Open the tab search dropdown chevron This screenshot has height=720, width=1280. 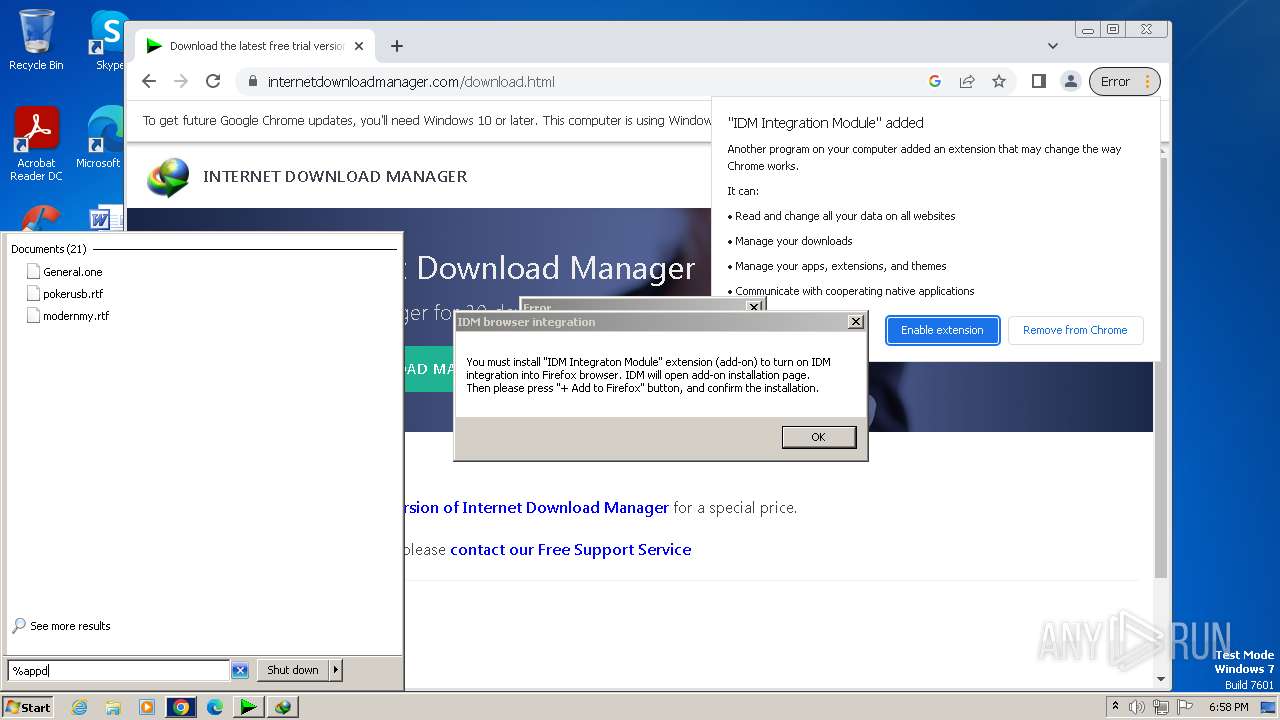coord(1053,46)
